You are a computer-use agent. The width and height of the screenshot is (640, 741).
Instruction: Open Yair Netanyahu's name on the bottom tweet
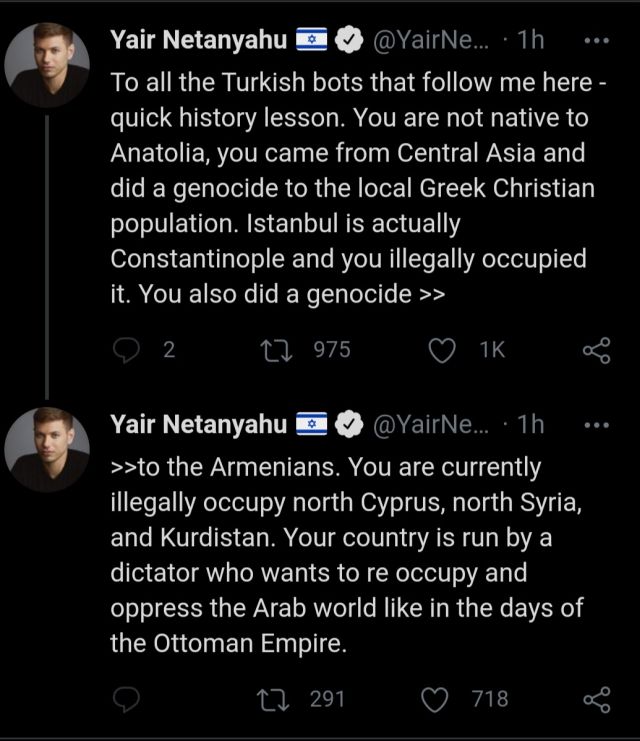click(198, 424)
